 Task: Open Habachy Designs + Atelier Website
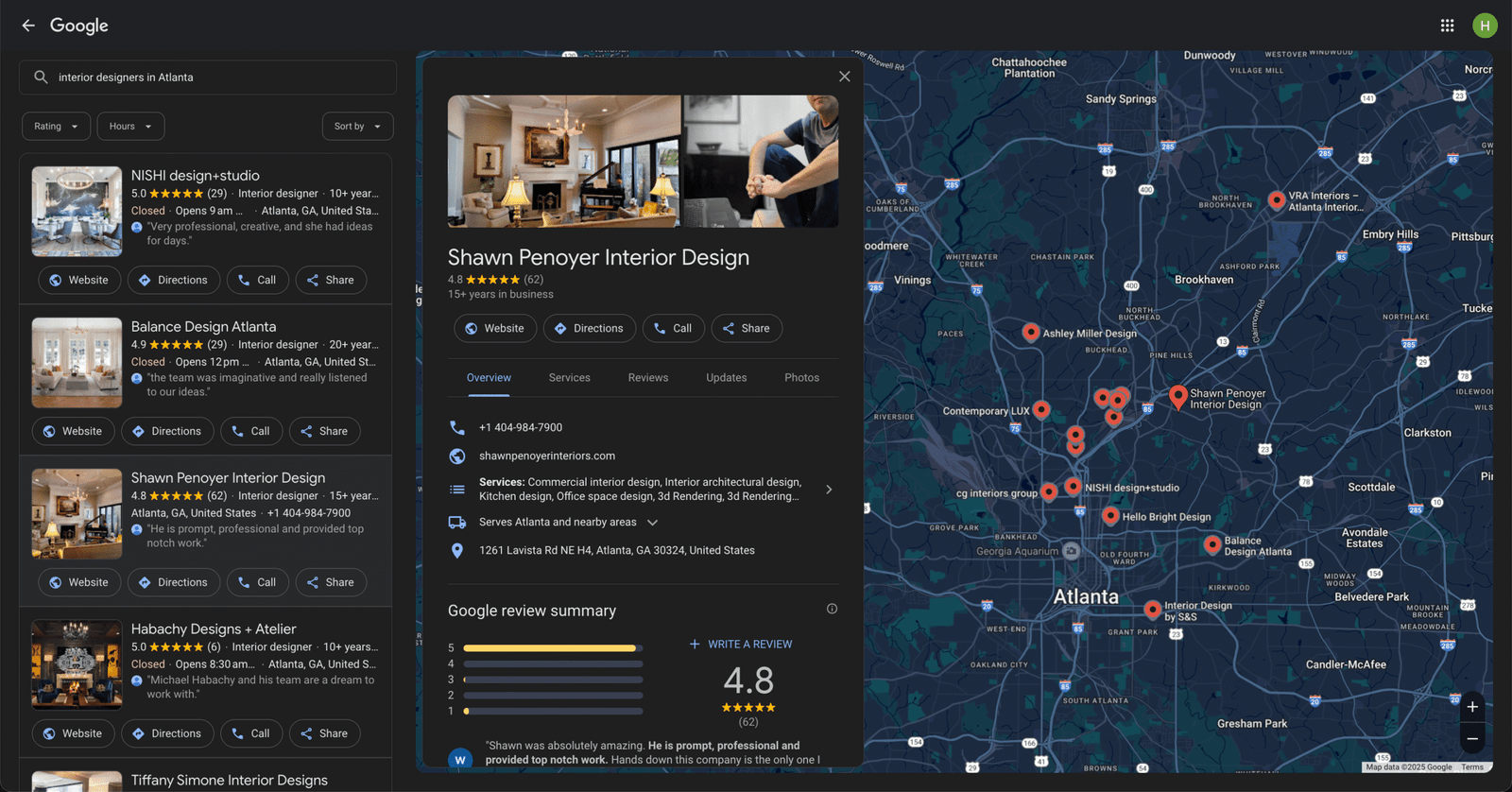(x=73, y=733)
